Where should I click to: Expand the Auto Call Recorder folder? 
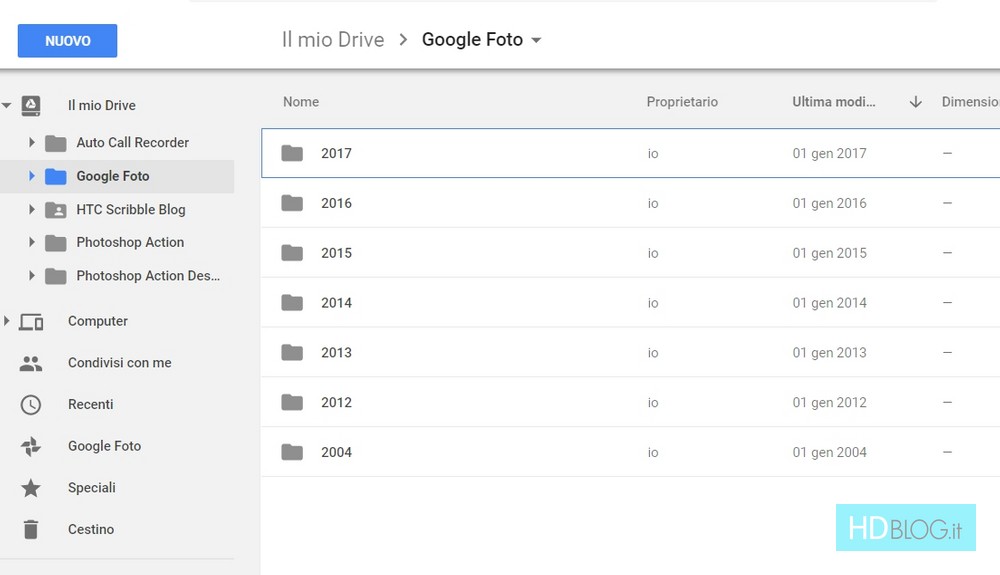pyautogui.click(x=31, y=142)
